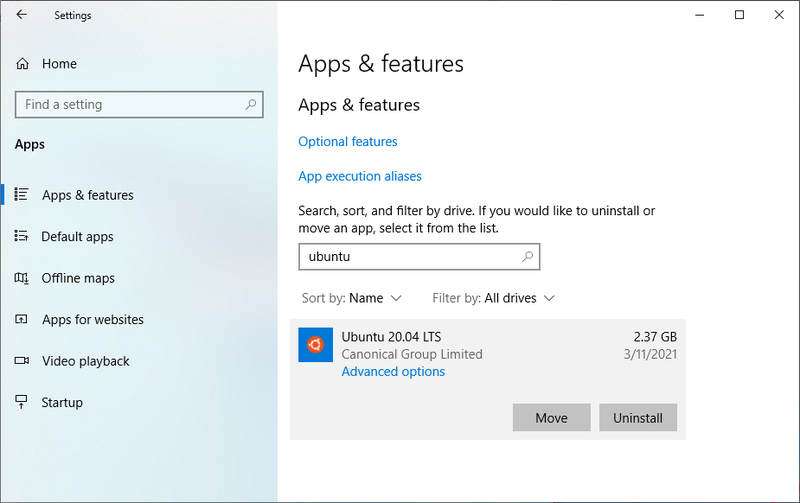Image resolution: width=800 pixels, height=503 pixels.
Task: Open Startup apps settings
Action: 62,403
